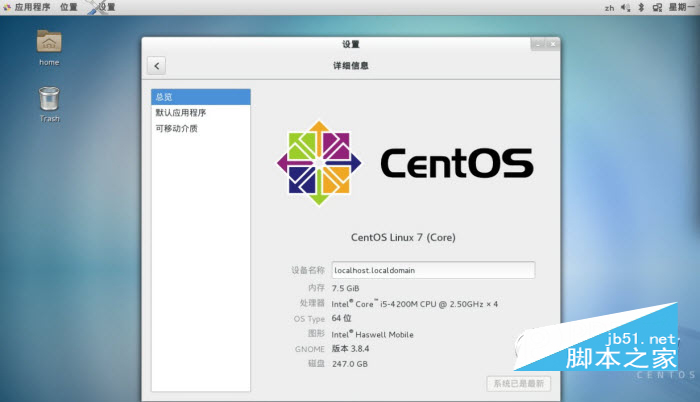The image size is (700, 402).
Task: Select 总览 in the sidebar
Action: 201,97
